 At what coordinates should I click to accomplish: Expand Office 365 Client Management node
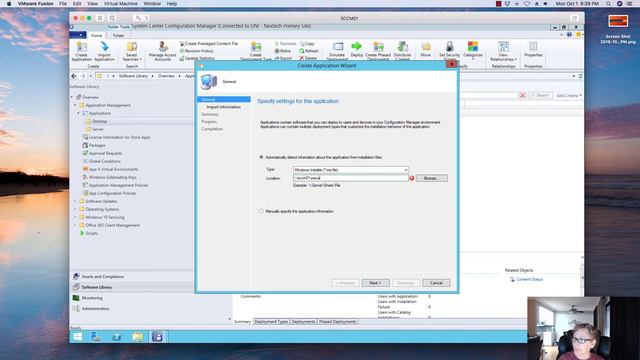(76, 225)
